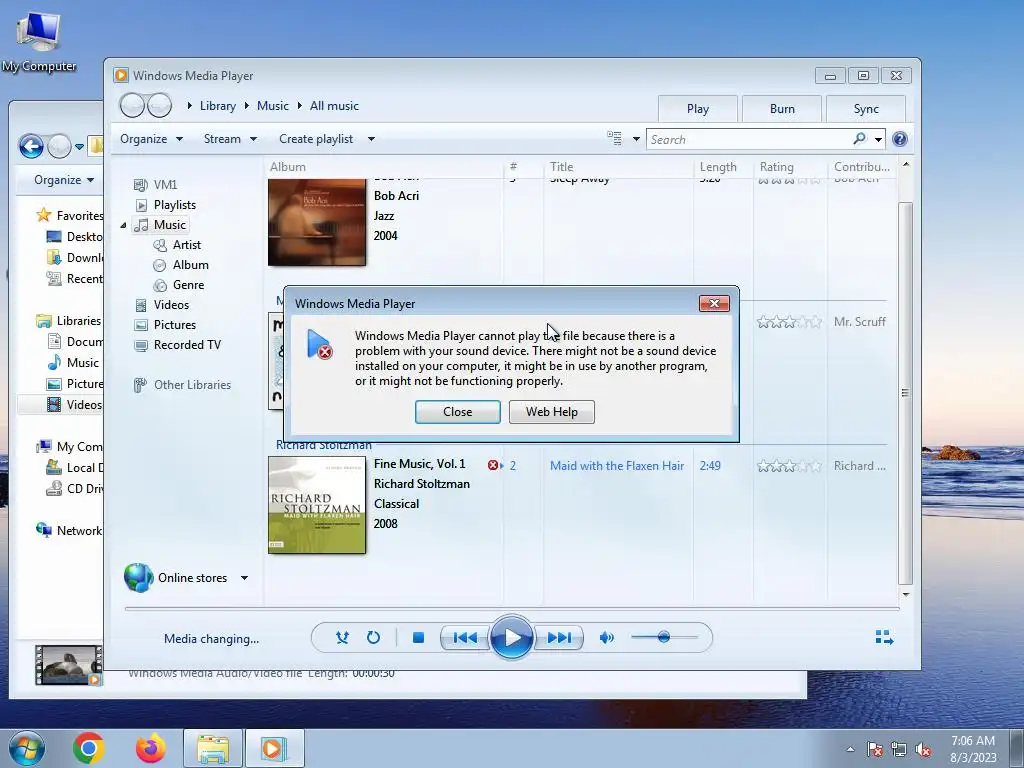
Task: Switch to Now Playing view
Action: (884, 637)
